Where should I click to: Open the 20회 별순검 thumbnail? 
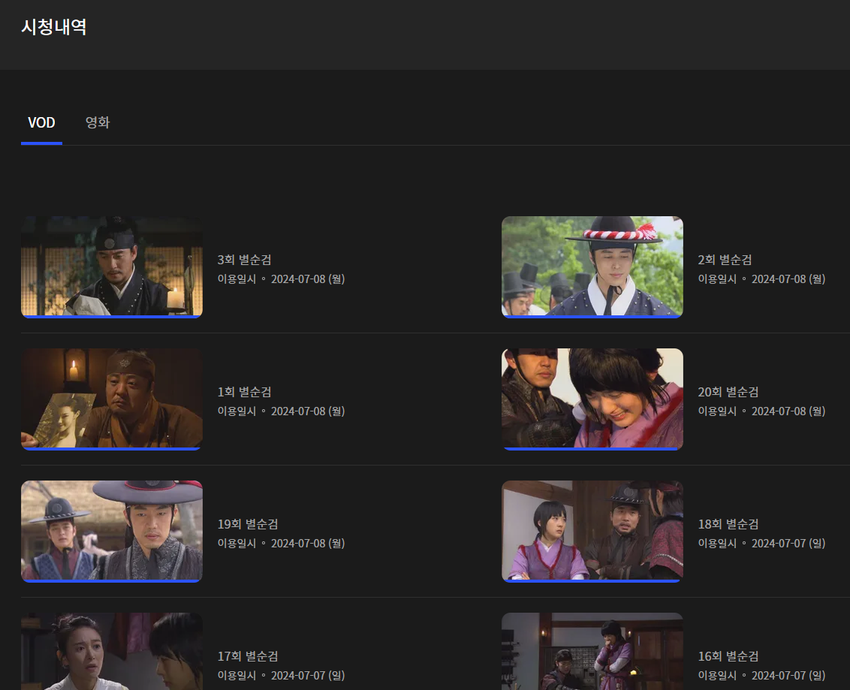[592, 399]
